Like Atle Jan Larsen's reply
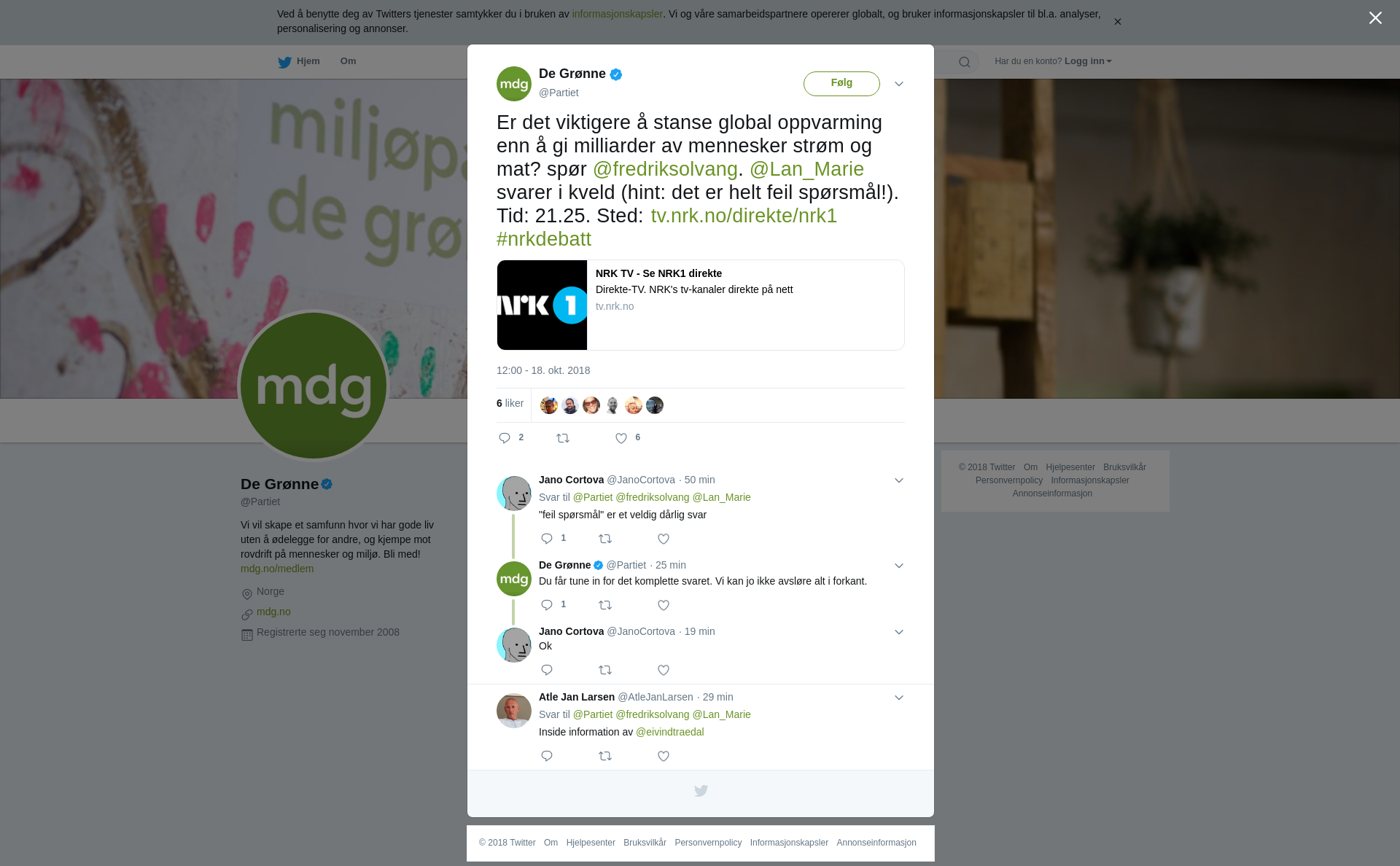 [x=664, y=756]
